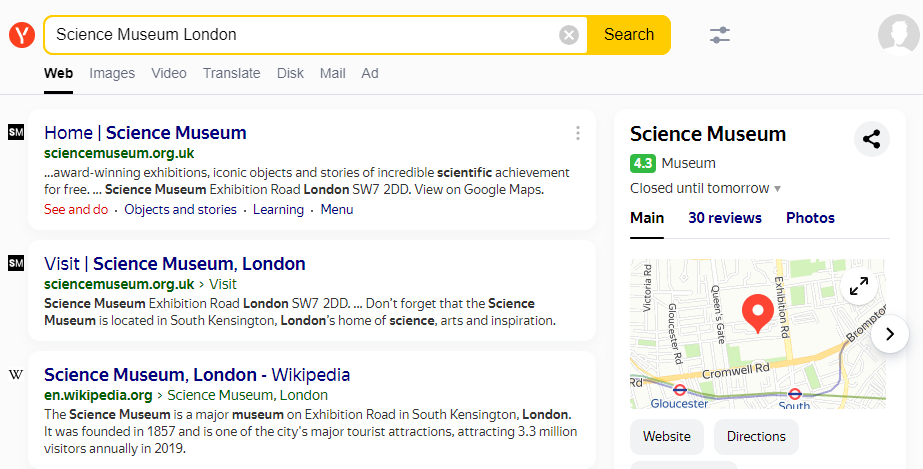Focus the search input field
The height and width of the screenshot is (469, 923).
click(300, 35)
